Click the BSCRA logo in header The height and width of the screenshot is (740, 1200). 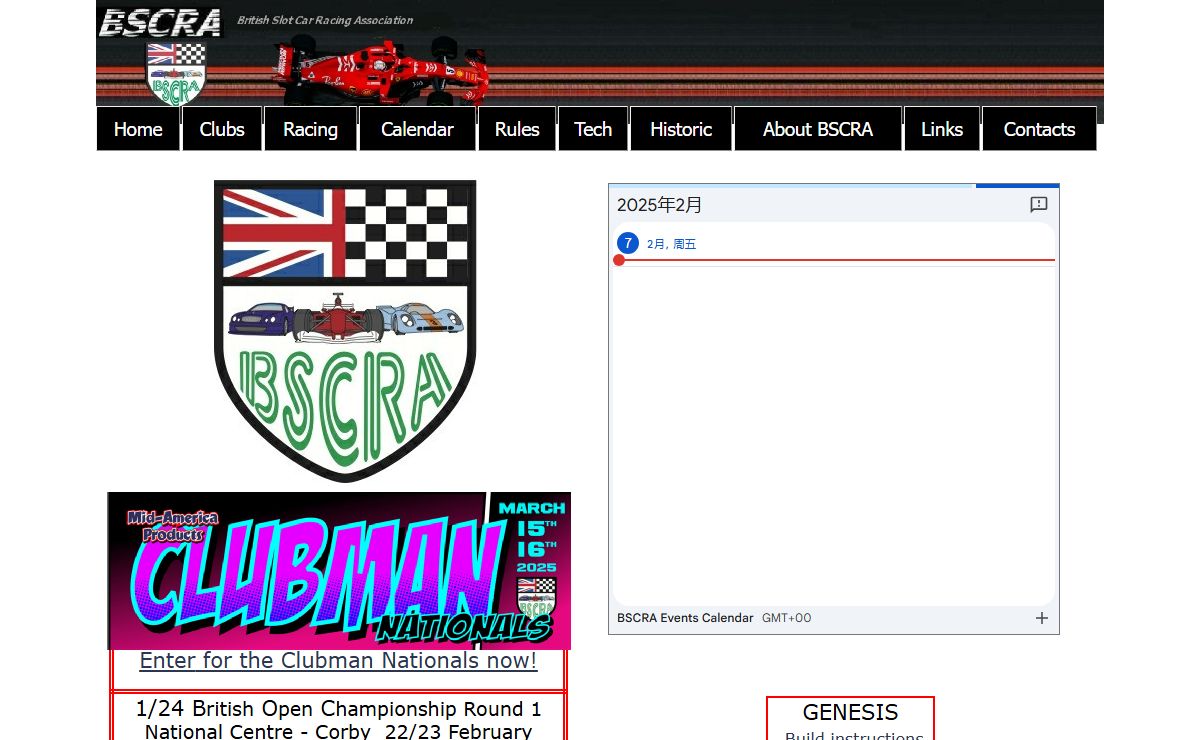point(160,22)
